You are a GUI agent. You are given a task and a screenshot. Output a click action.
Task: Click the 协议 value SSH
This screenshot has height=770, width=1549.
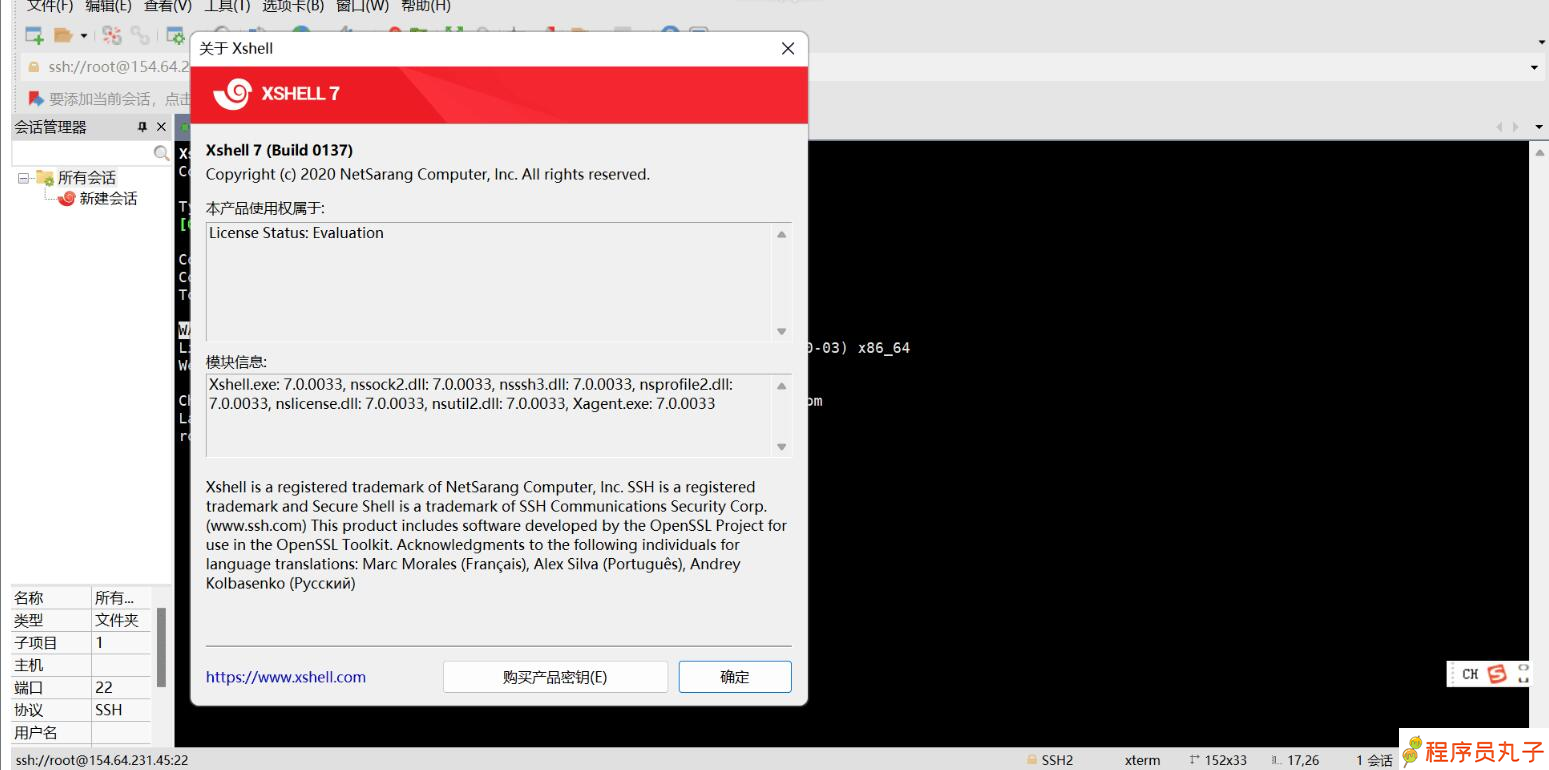click(109, 710)
